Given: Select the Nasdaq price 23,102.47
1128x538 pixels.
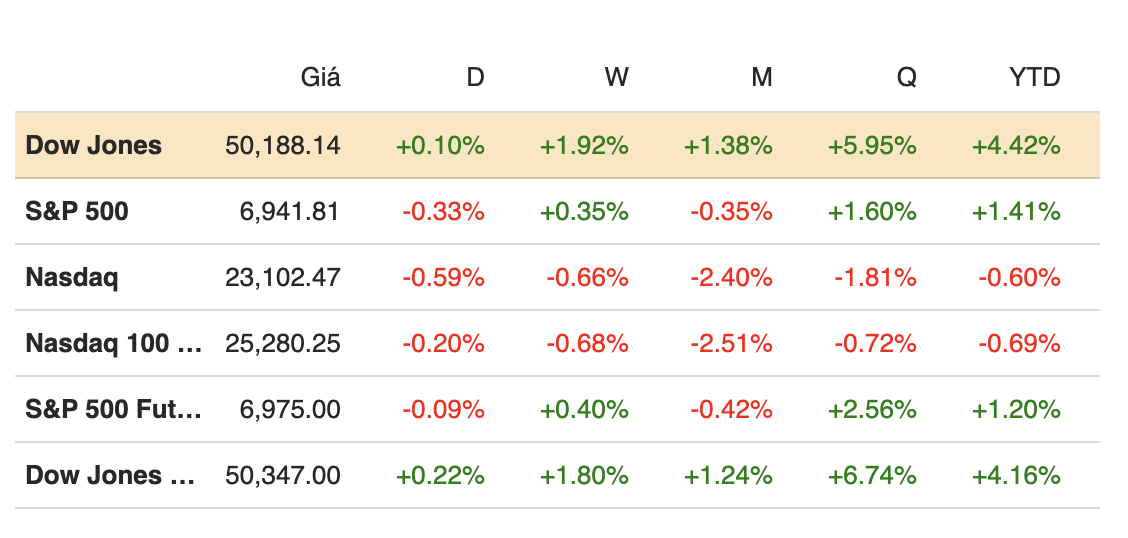Looking at the screenshot, I should [x=283, y=277].
